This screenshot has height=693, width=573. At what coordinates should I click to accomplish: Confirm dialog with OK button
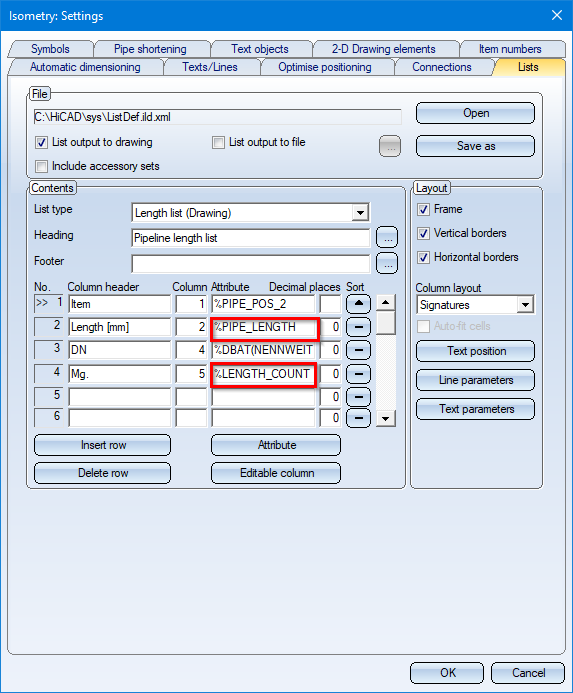pyautogui.click(x=447, y=673)
